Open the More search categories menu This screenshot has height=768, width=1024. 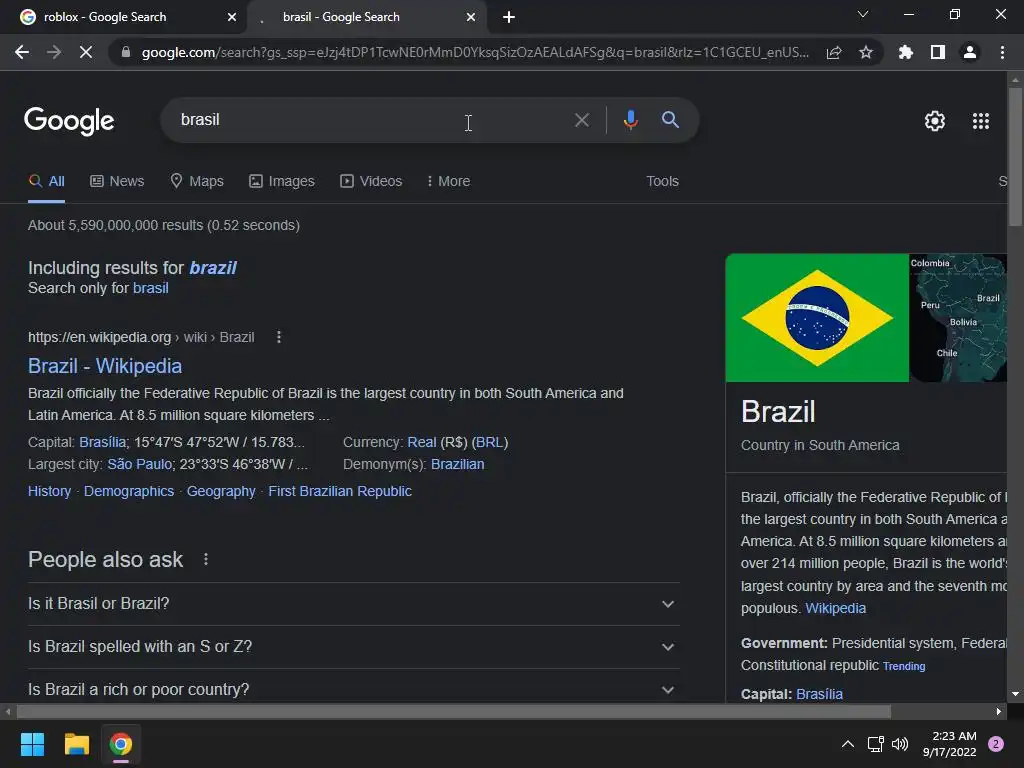448,182
